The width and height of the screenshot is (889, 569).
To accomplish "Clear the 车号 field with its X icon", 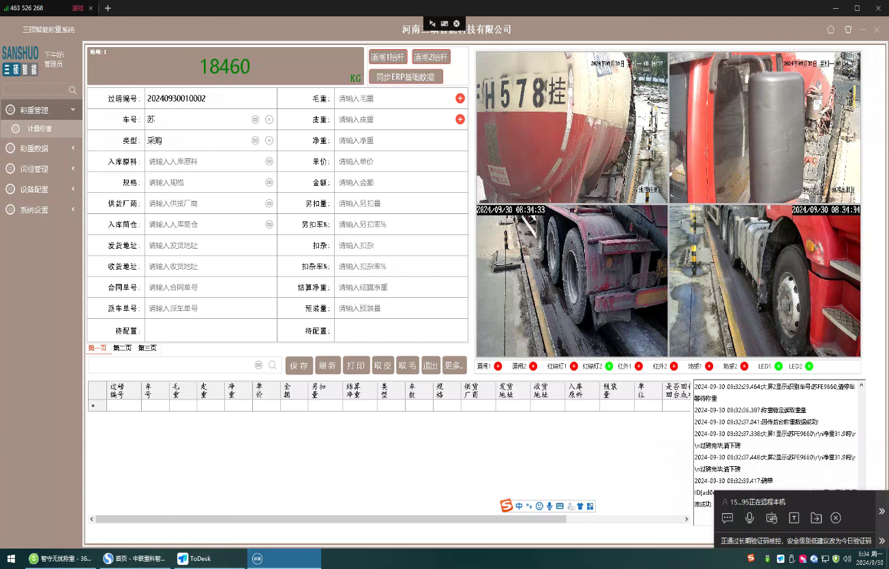I will 269,119.
